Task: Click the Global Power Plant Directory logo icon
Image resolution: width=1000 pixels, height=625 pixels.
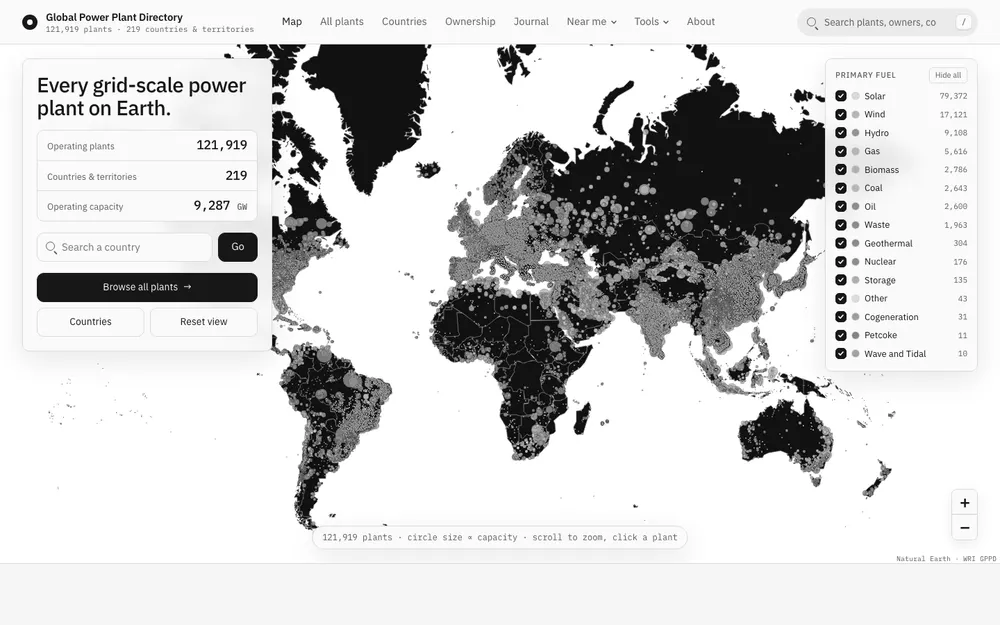Action: click(x=29, y=22)
